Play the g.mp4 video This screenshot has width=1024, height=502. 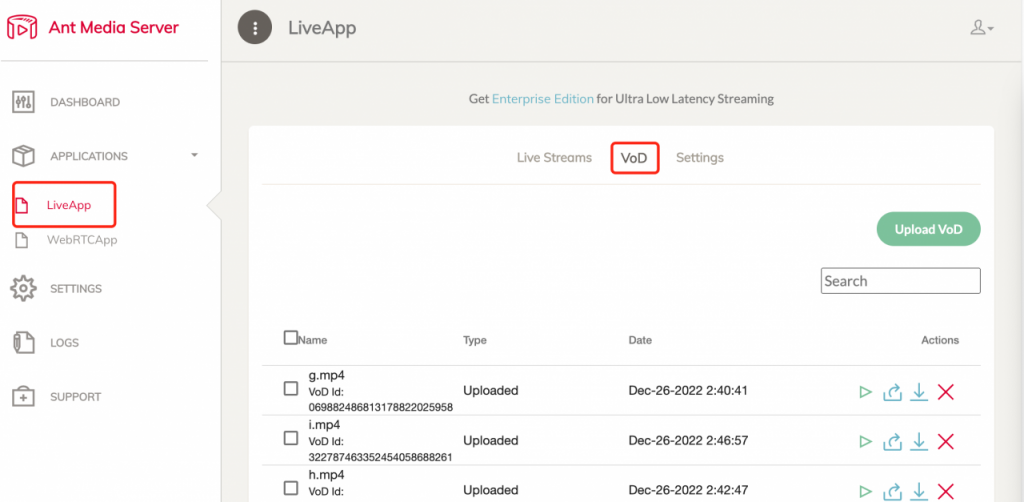866,392
